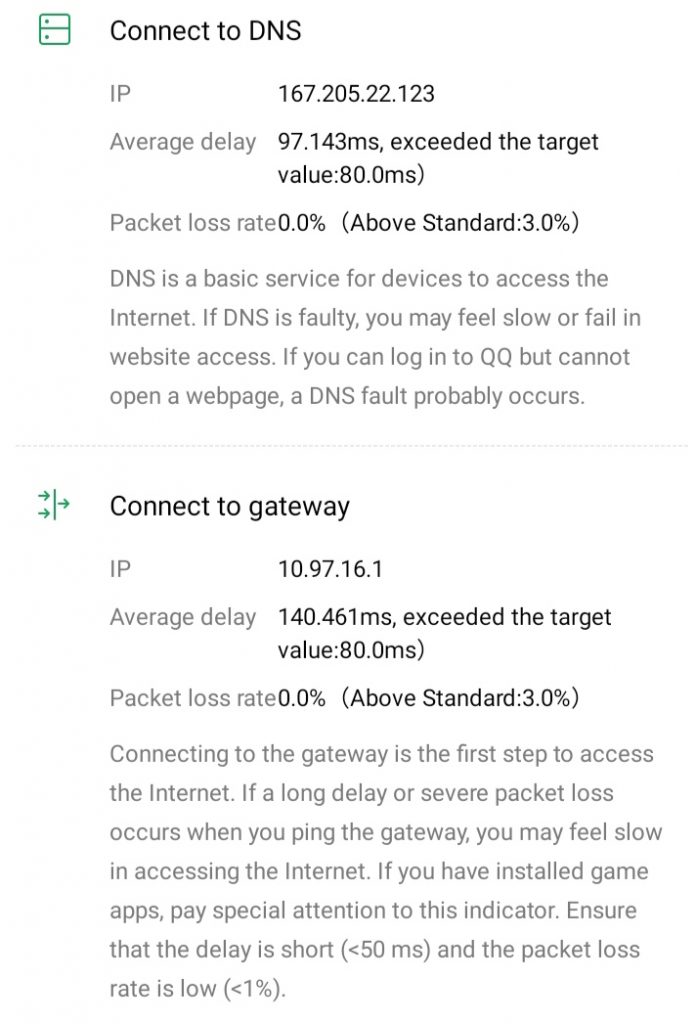Tap the IP label under Connect to DNS
Viewport: 696px width, 1024px height.
click(x=120, y=94)
